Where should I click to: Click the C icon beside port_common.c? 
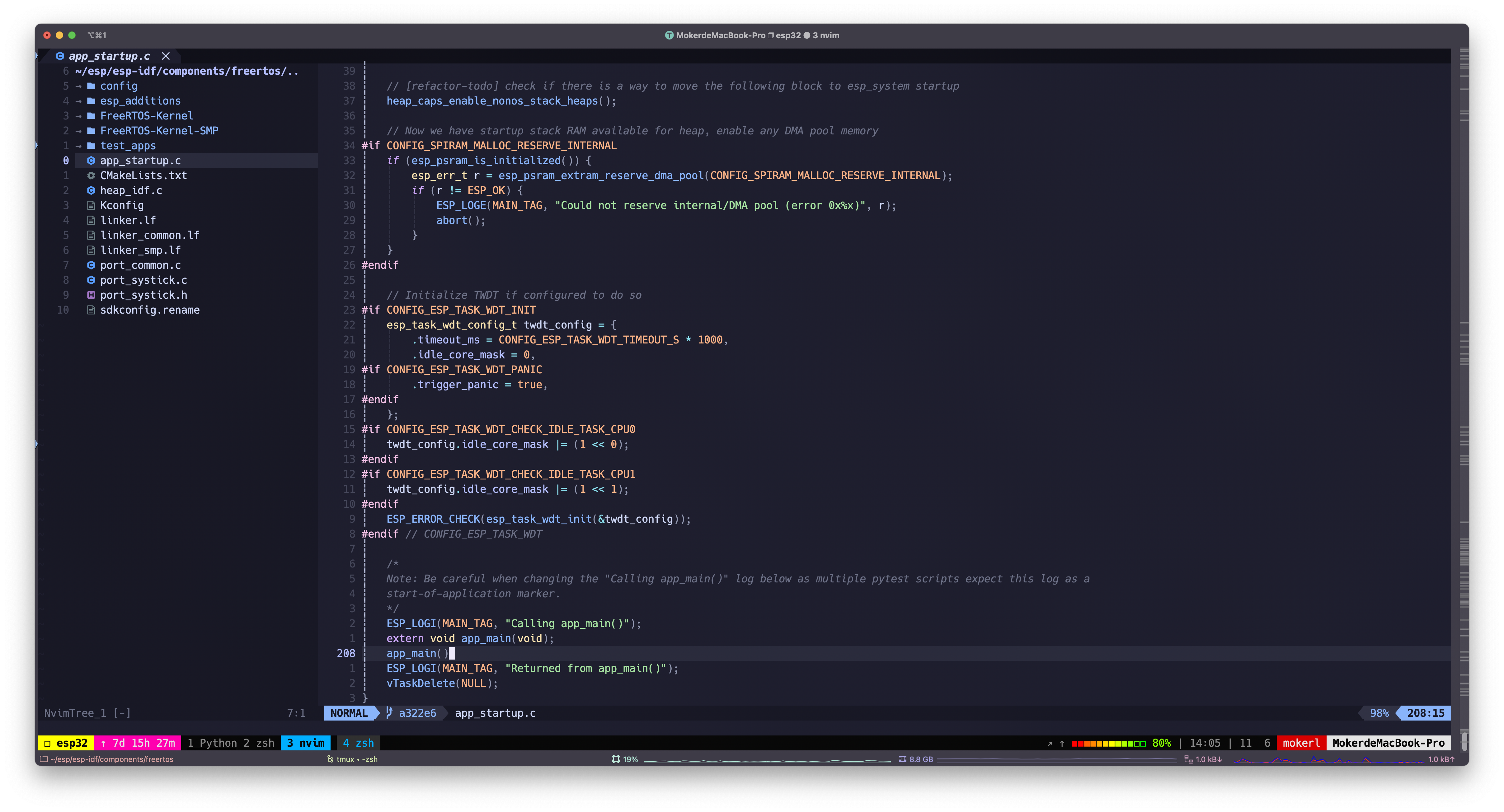click(91, 265)
